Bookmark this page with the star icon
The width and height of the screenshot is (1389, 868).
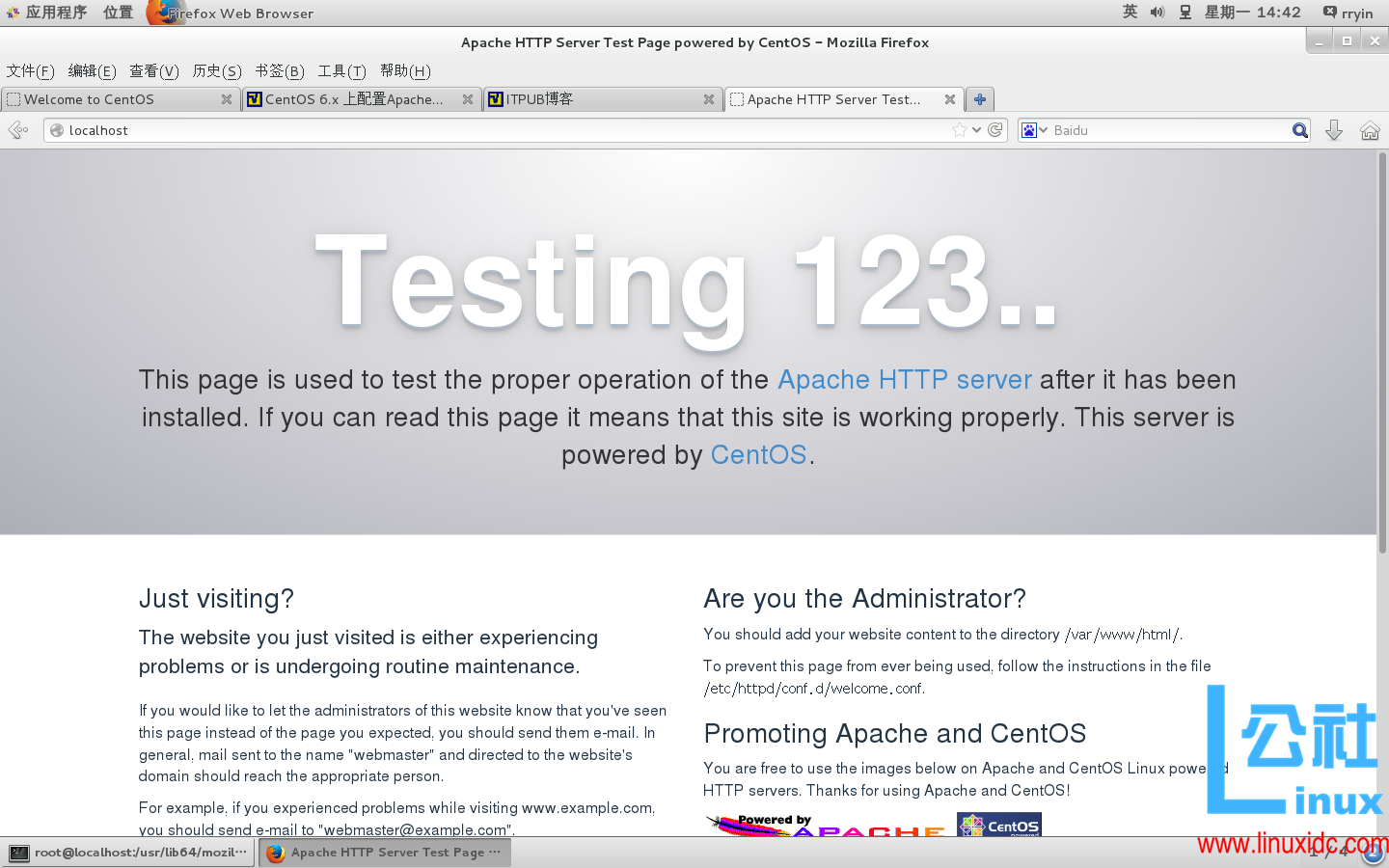(x=959, y=130)
